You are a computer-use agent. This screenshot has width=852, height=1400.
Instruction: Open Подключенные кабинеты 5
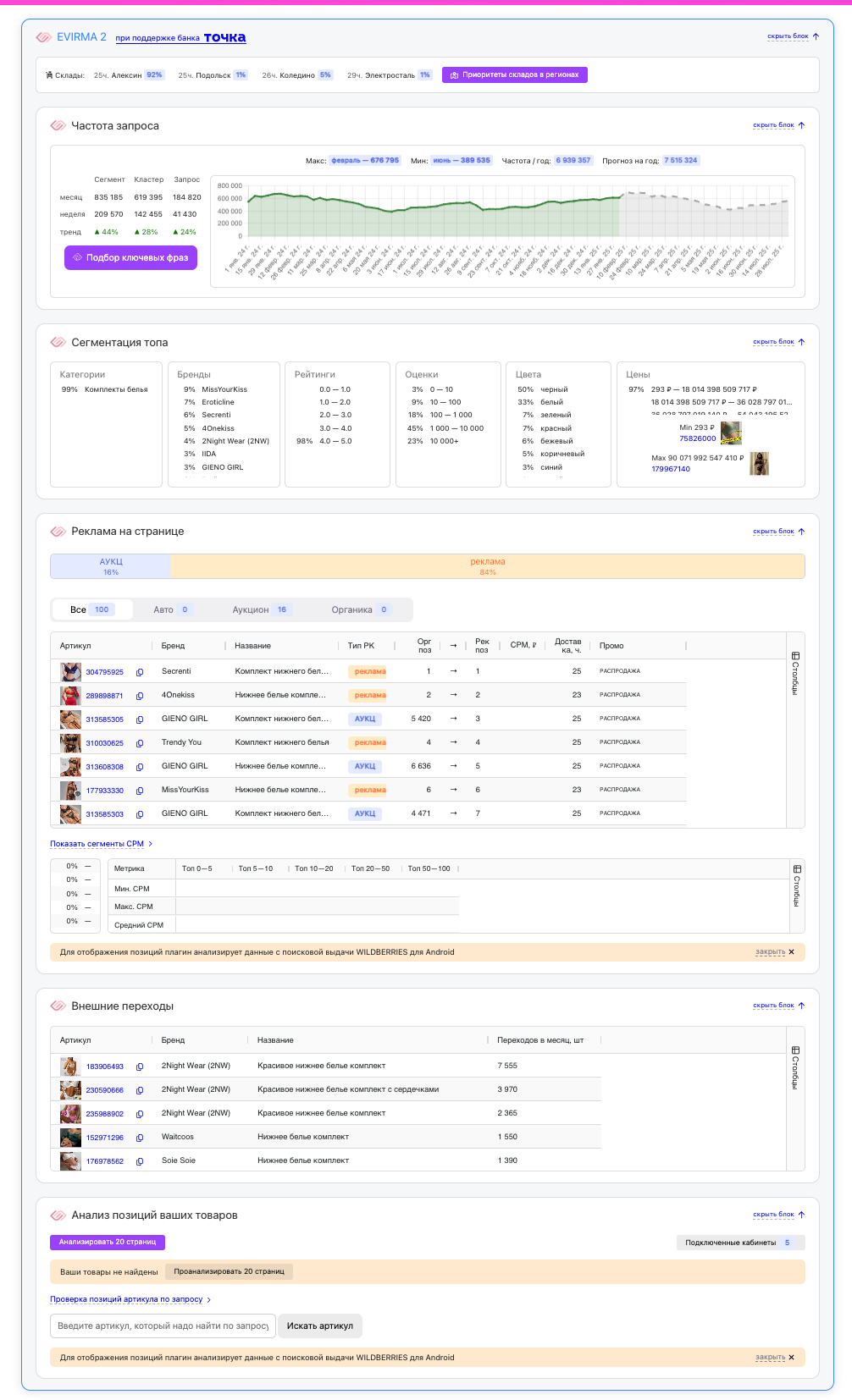pyautogui.click(x=740, y=1243)
